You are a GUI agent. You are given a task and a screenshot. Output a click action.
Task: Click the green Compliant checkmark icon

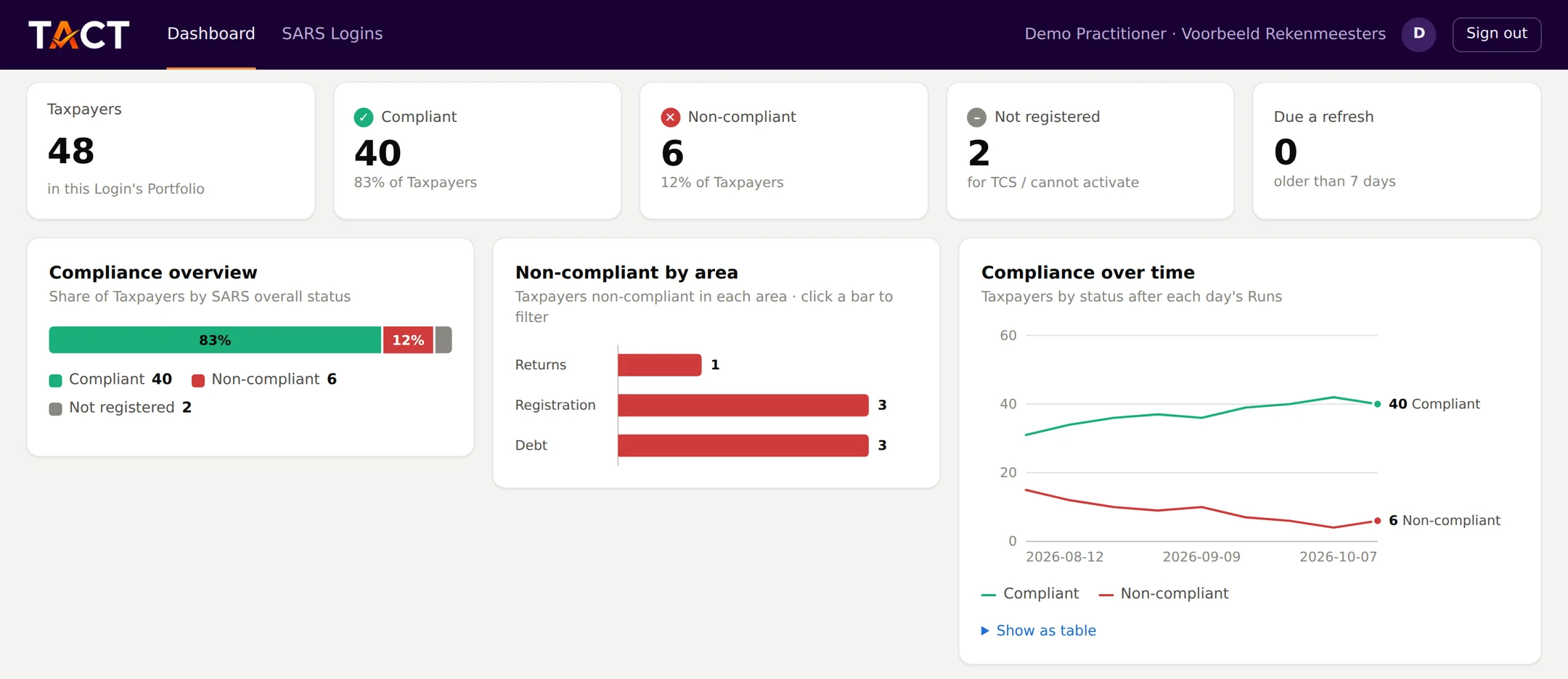[364, 117]
